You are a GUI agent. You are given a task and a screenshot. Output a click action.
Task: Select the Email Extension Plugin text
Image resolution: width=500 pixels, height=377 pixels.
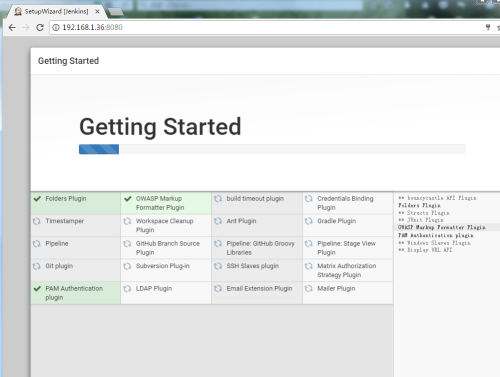(x=259, y=289)
